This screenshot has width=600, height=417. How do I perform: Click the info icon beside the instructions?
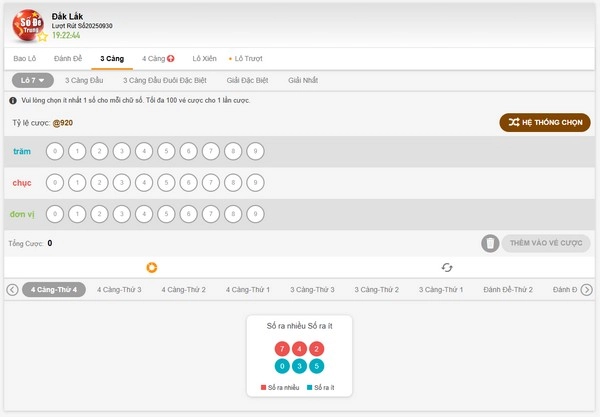click(12, 101)
